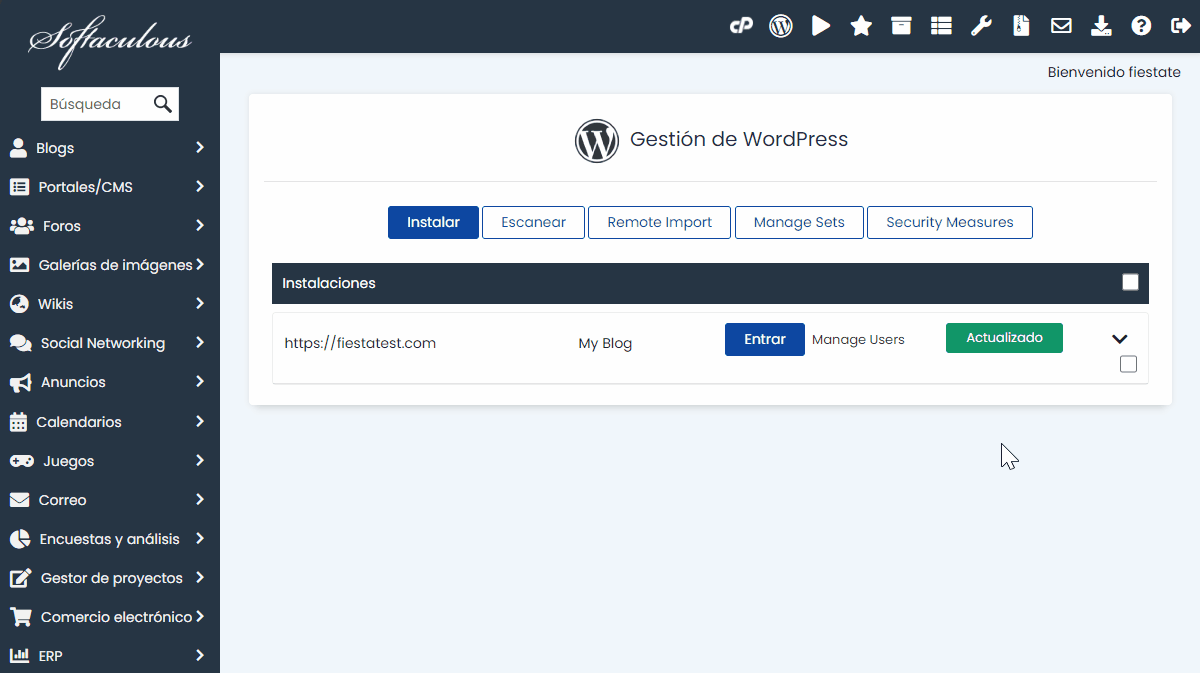Expand the Calendarios category chevron
Screen dimensions: 1200x673
(x=200, y=422)
